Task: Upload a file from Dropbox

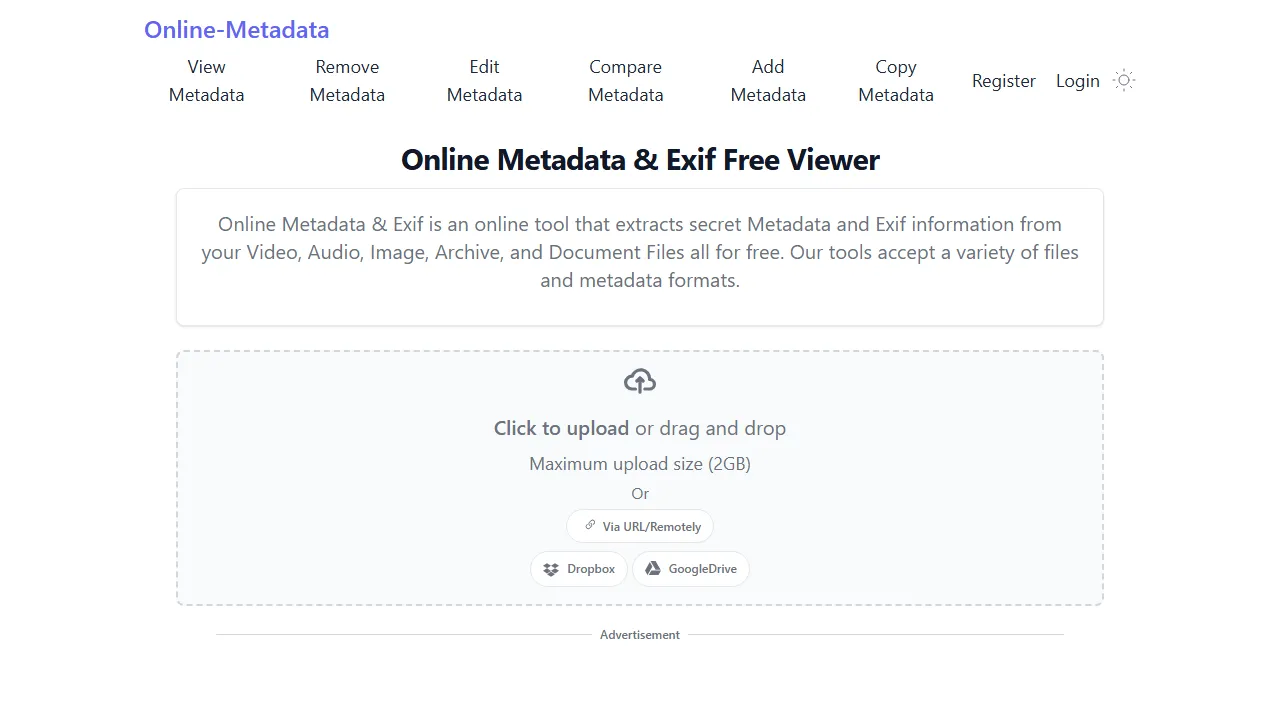Action: click(578, 568)
